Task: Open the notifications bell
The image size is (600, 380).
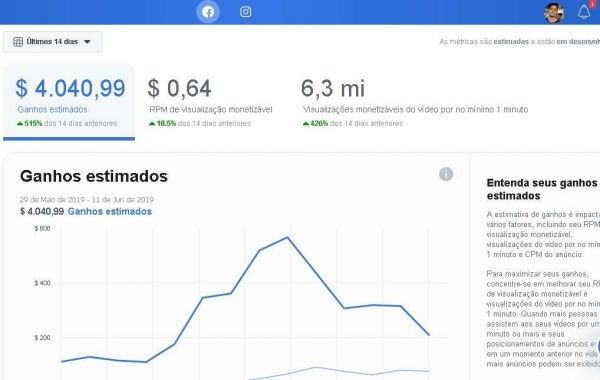Action: 584,12
